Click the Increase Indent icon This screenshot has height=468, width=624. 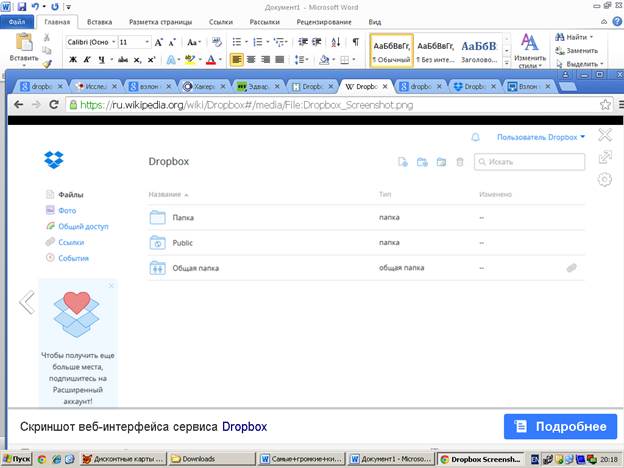(317, 42)
